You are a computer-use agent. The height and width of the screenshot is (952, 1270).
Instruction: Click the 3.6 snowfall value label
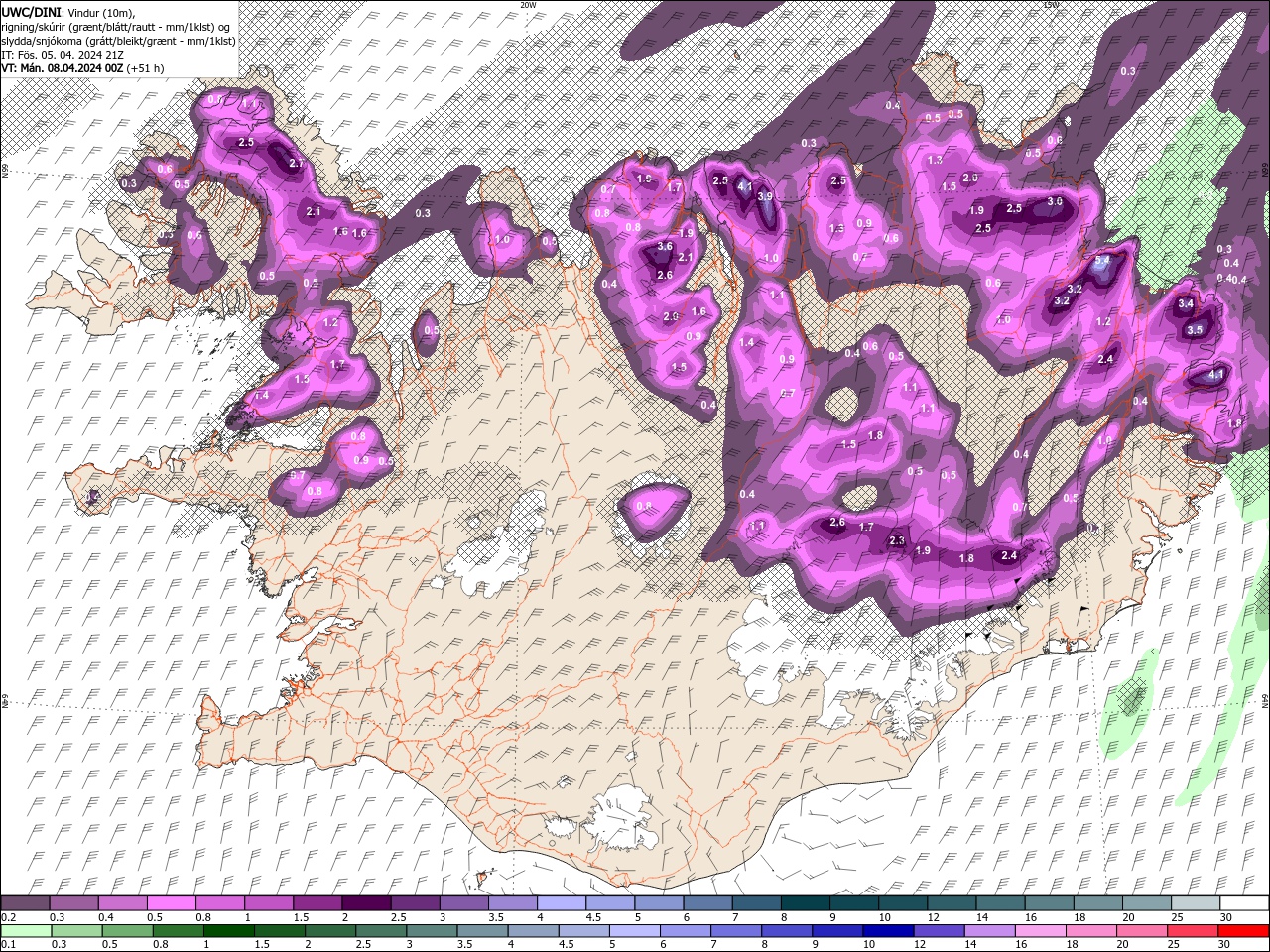[665, 246]
